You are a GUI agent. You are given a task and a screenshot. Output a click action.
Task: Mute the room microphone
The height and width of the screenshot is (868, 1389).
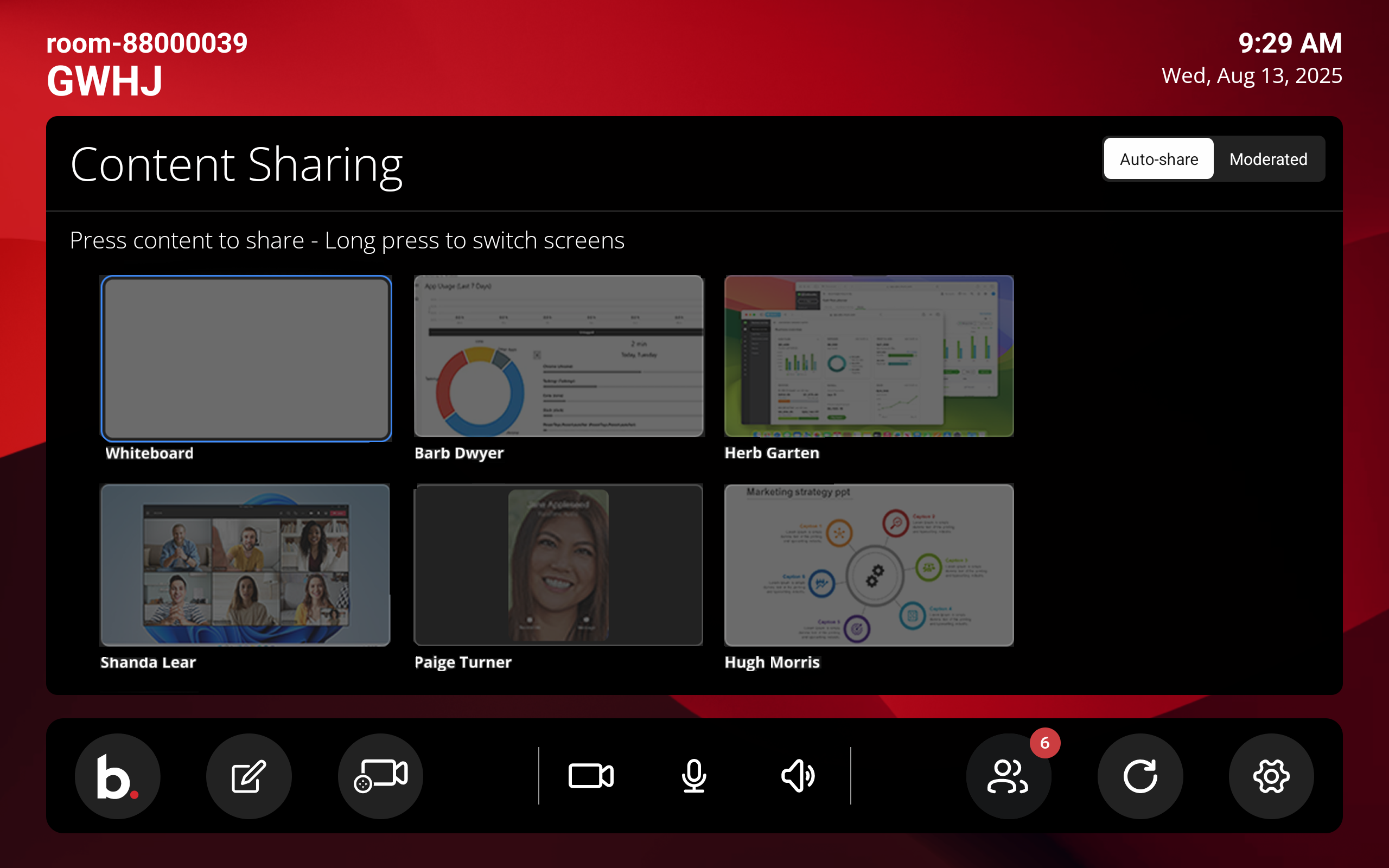(694, 776)
